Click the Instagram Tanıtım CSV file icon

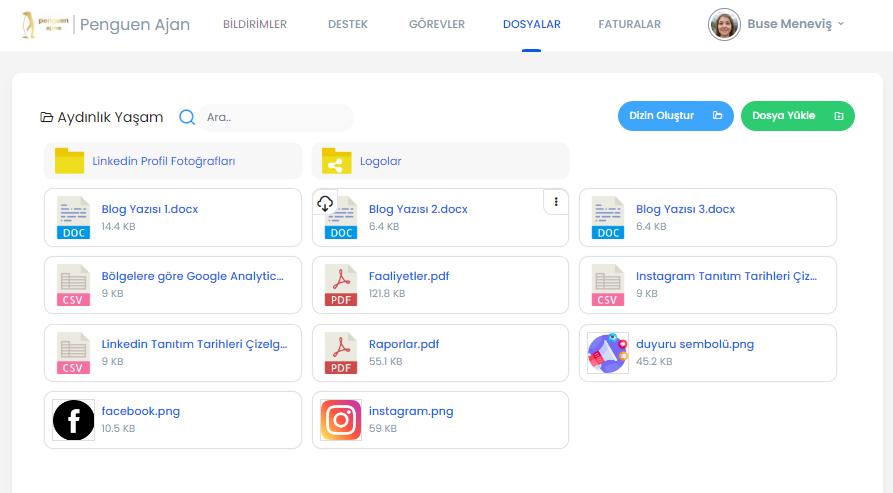pyautogui.click(x=608, y=285)
